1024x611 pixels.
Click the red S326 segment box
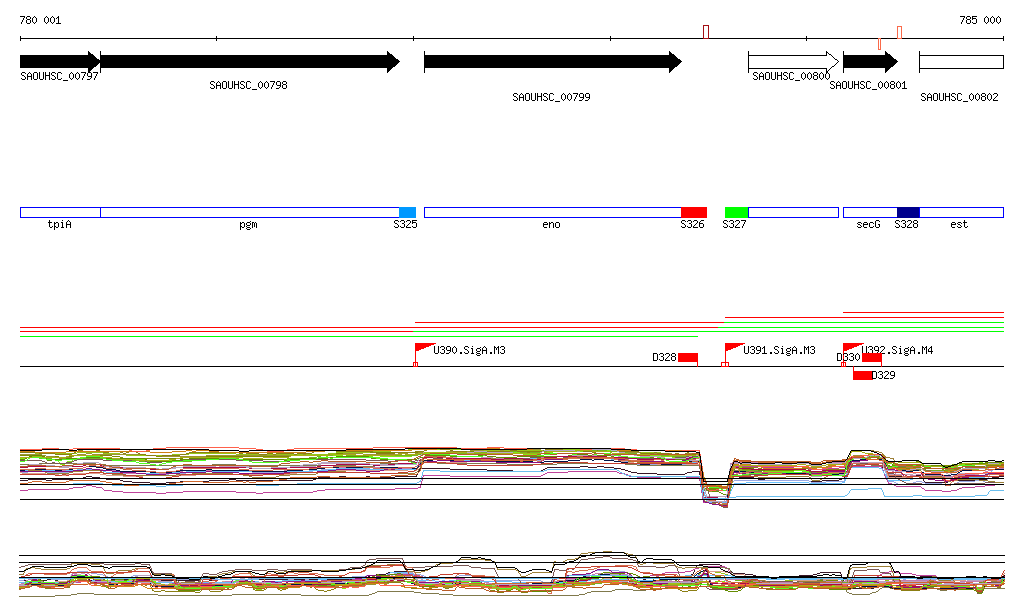click(x=693, y=212)
